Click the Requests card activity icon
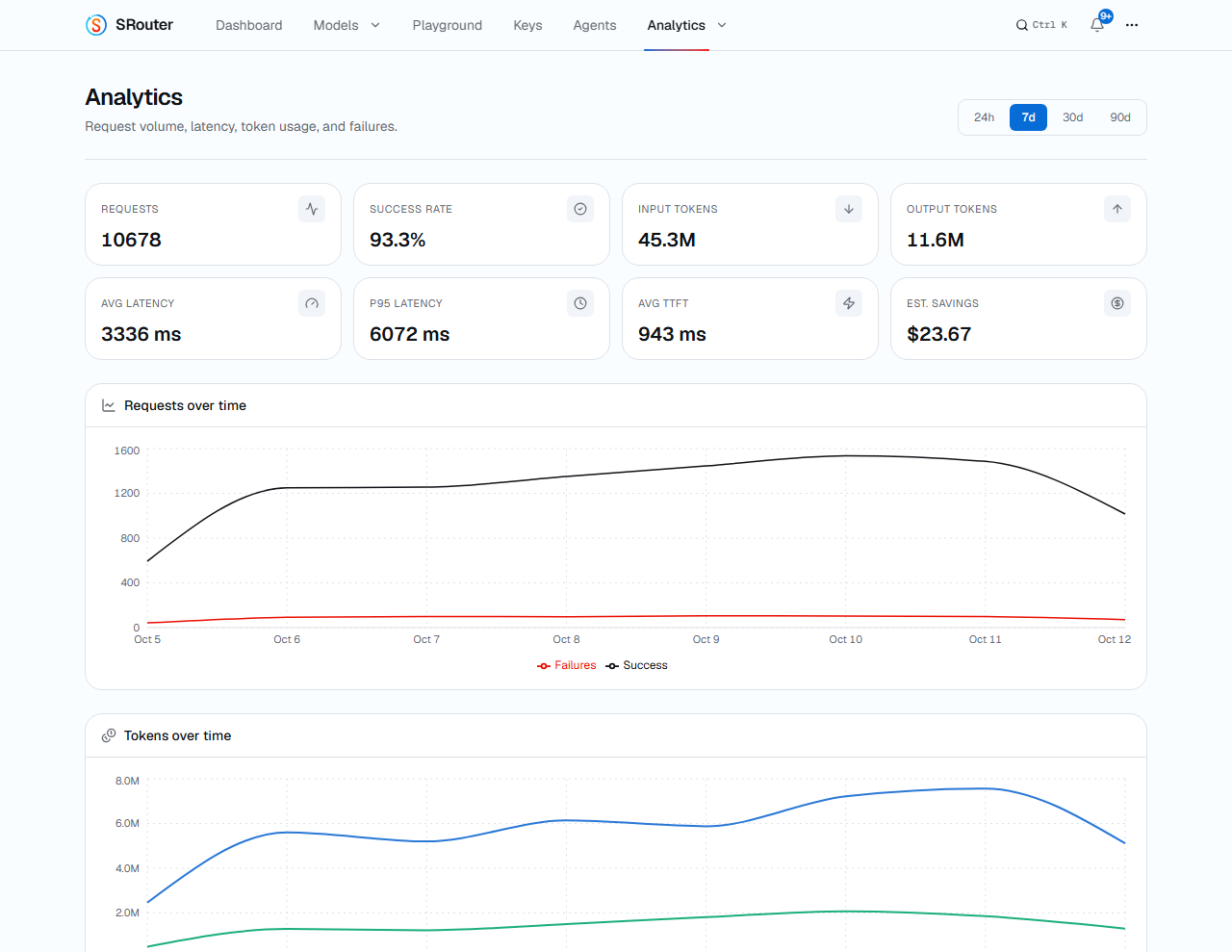 (x=312, y=209)
